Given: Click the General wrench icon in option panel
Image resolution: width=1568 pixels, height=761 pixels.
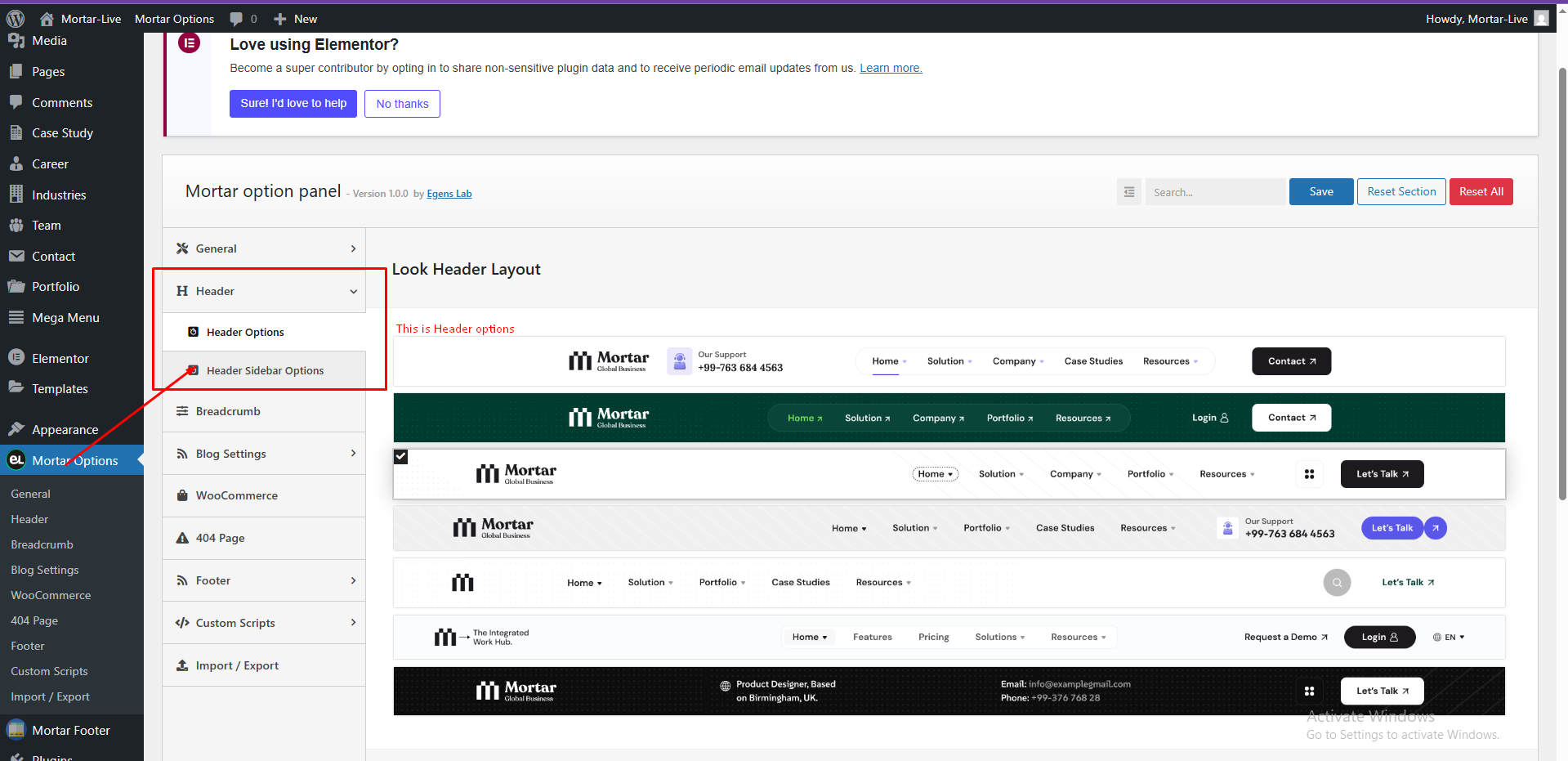Looking at the screenshot, I should point(182,248).
